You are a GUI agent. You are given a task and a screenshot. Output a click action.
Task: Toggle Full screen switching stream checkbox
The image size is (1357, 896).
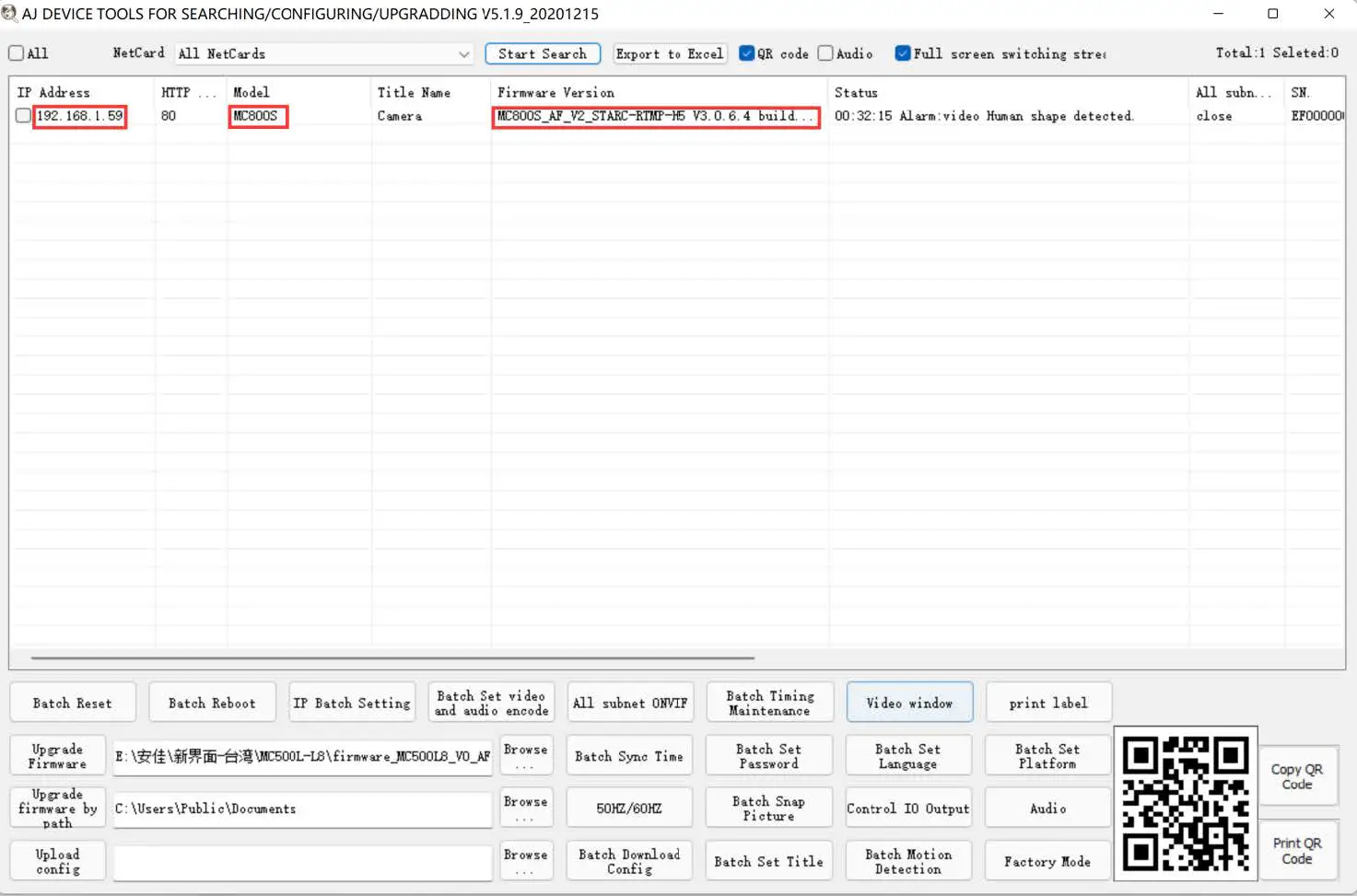(x=903, y=53)
